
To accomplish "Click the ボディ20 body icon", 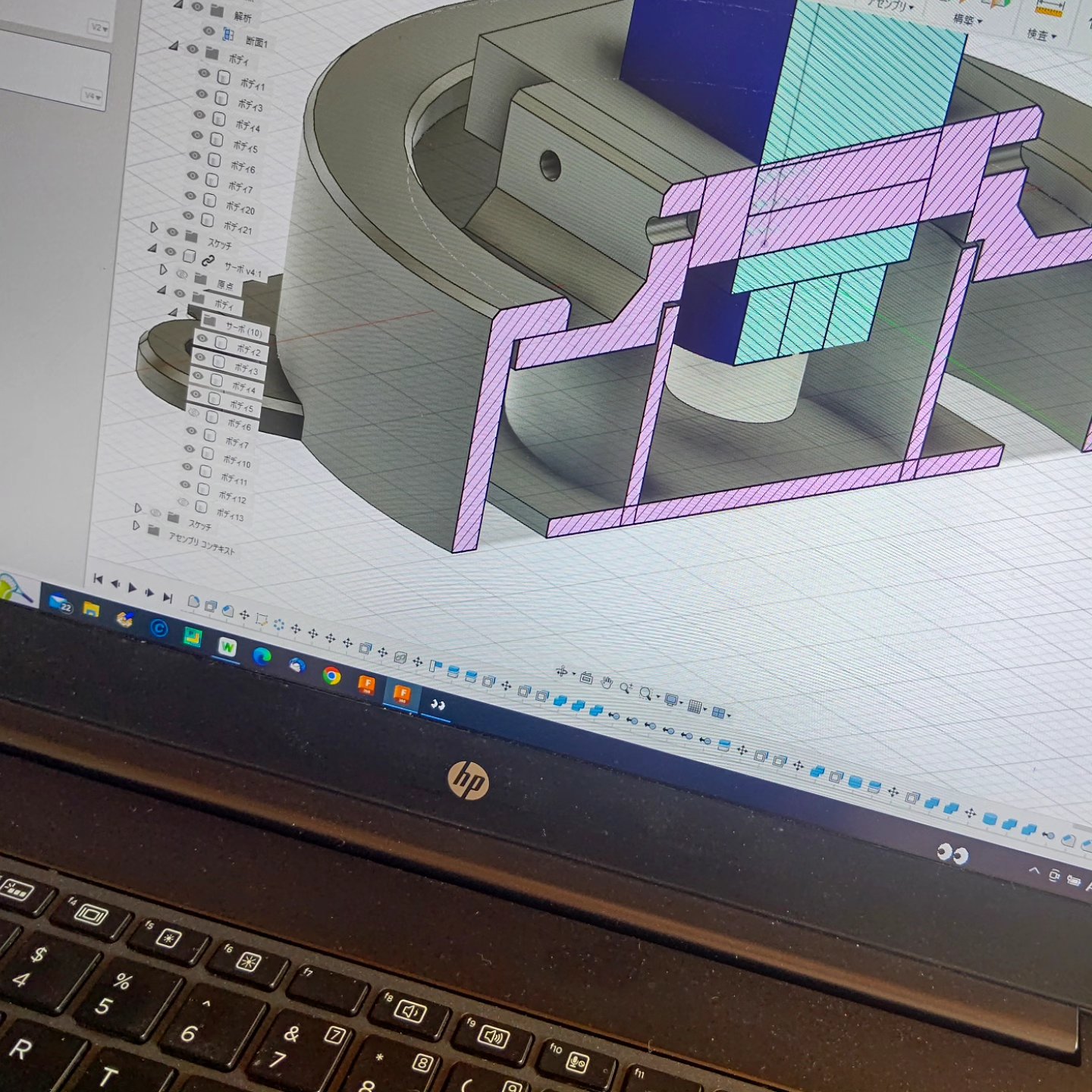I will point(212,201).
